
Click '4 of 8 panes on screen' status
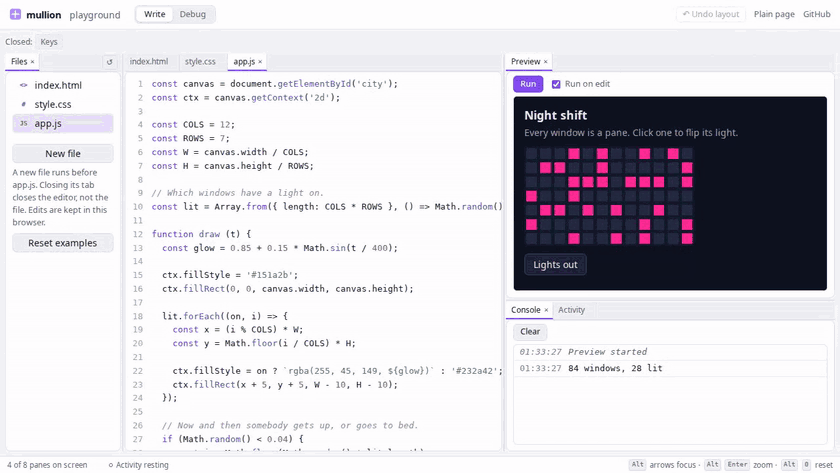point(47,465)
